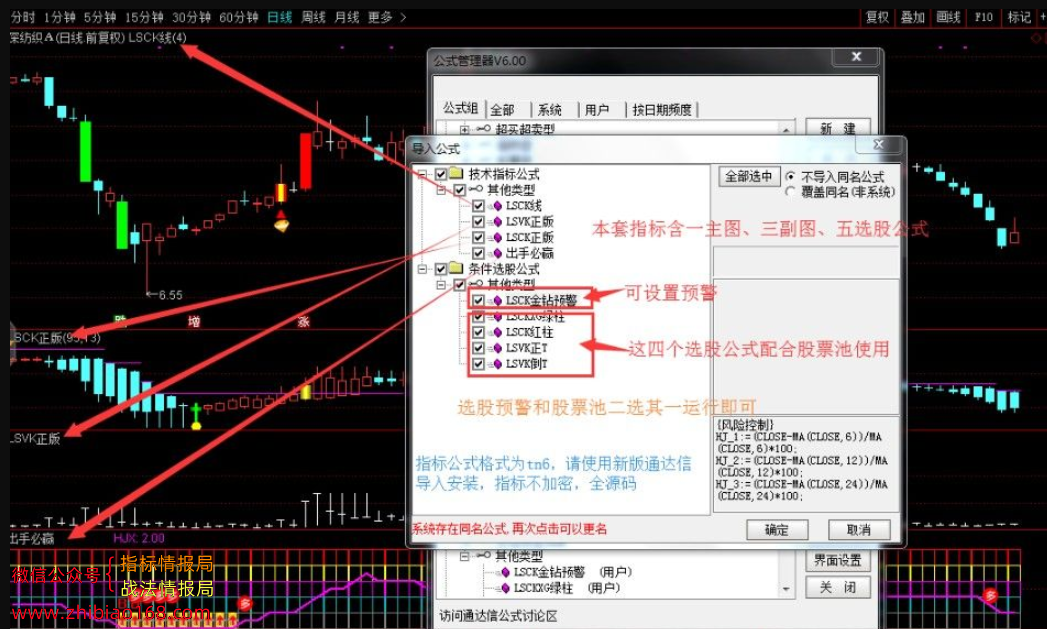Select the 不导入同名公式 radio option
The width and height of the screenshot is (1047, 629).
tap(791, 177)
